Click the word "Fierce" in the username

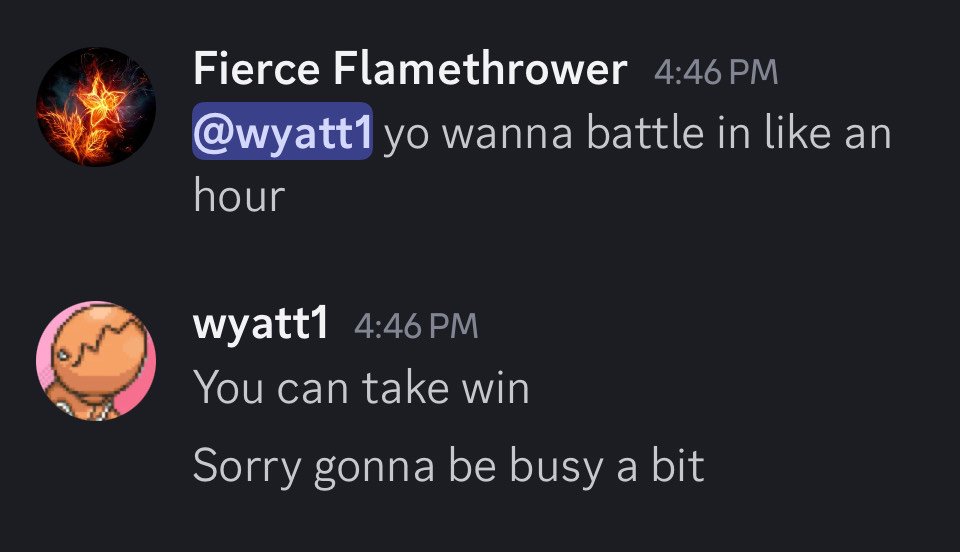257,69
